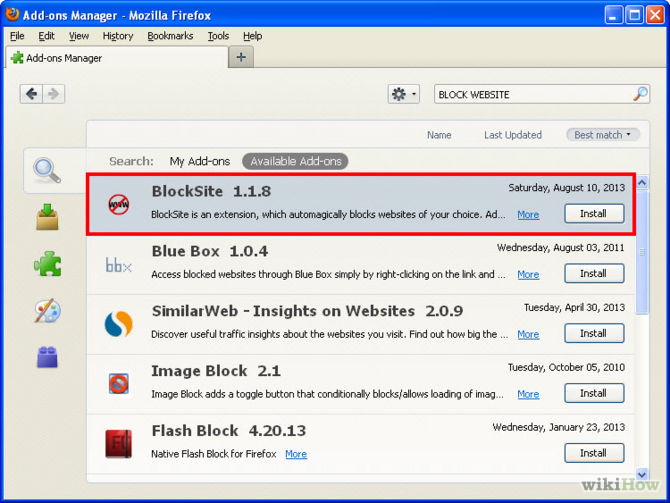
Task: Open the Best match sort dropdown
Action: (x=603, y=135)
